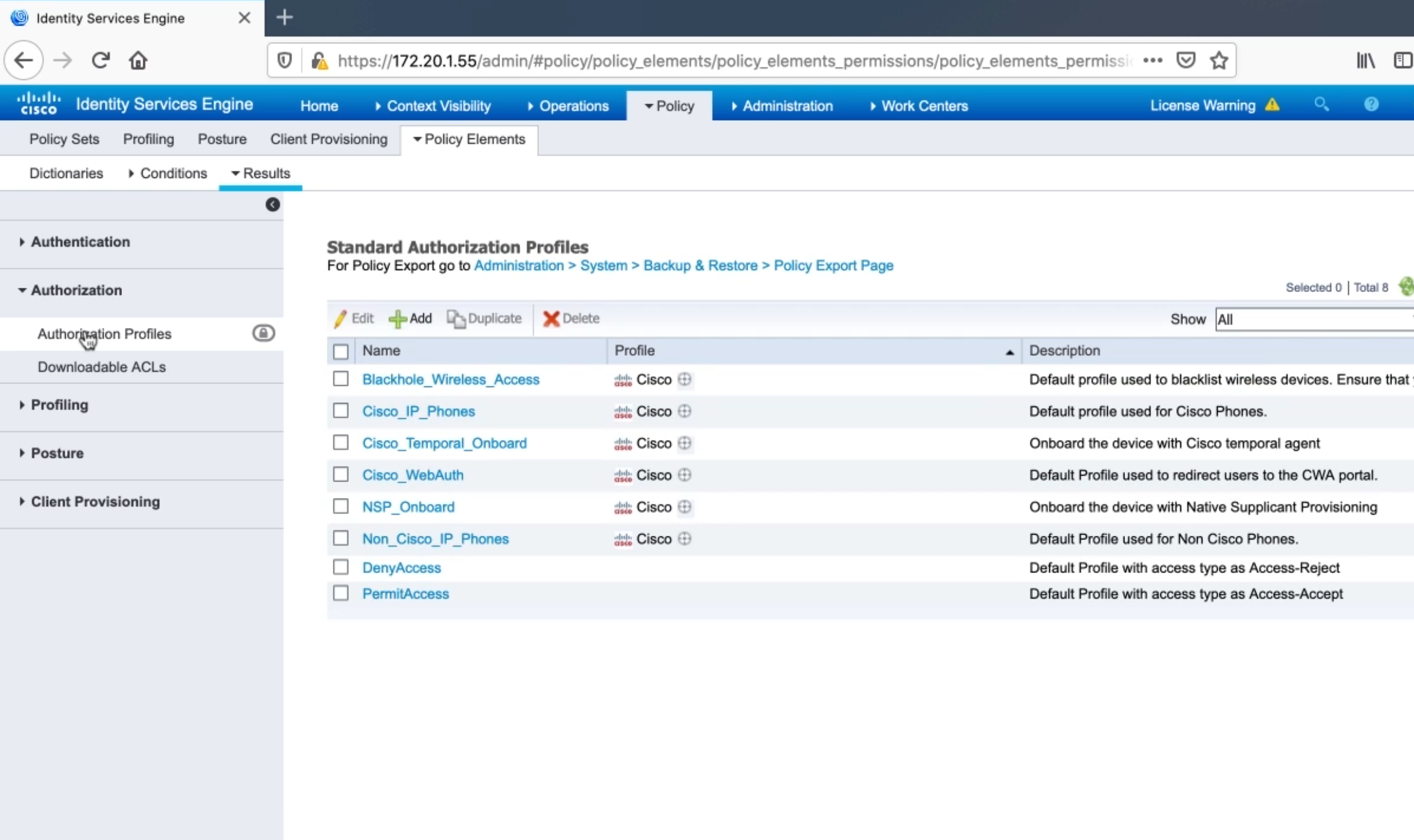The image size is (1414, 840).
Task: Check the Blackhole_Wireless_Access row checkbox
Action: (x=341, y=379)
